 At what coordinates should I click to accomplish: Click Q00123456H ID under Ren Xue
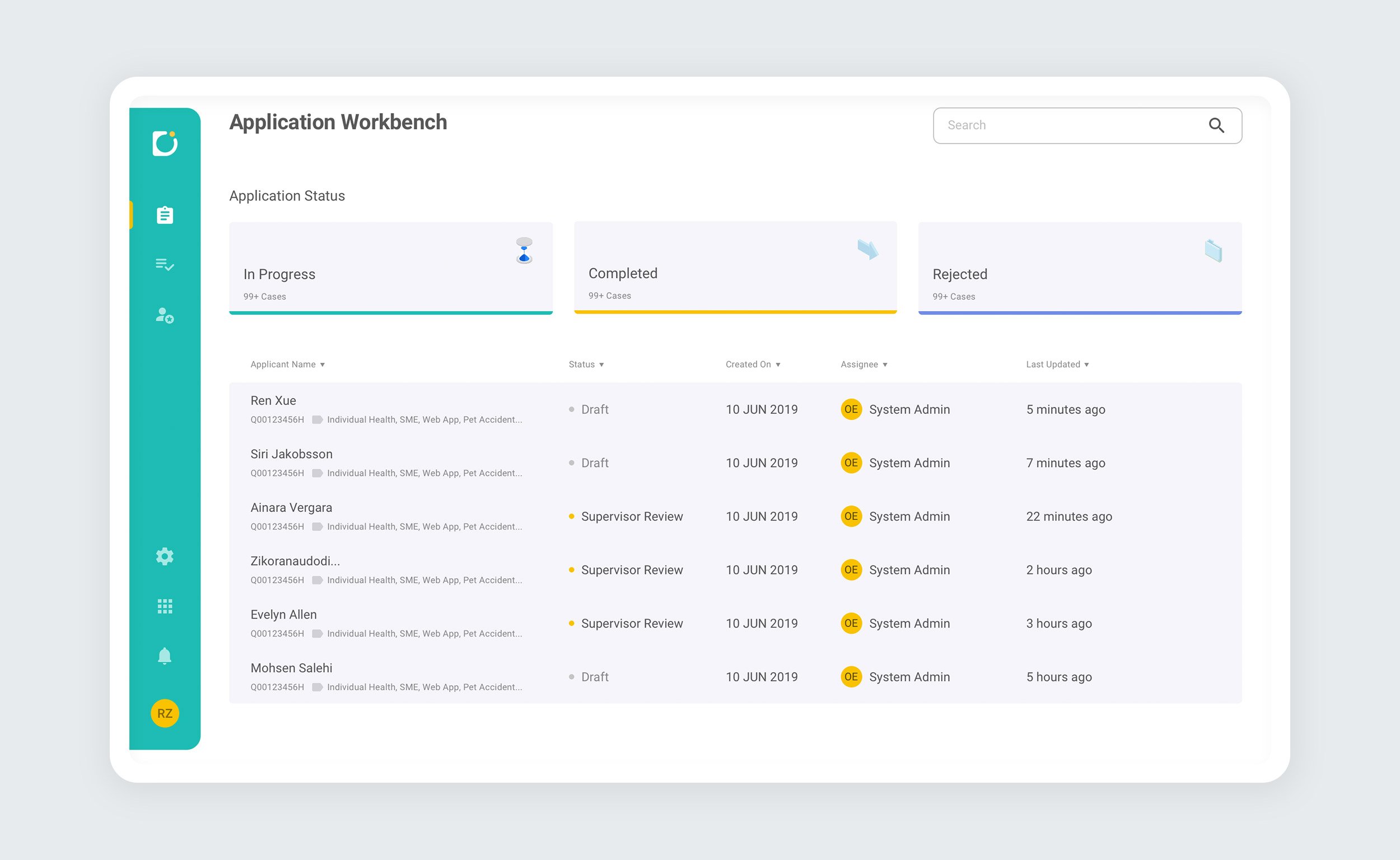point(277,420)
